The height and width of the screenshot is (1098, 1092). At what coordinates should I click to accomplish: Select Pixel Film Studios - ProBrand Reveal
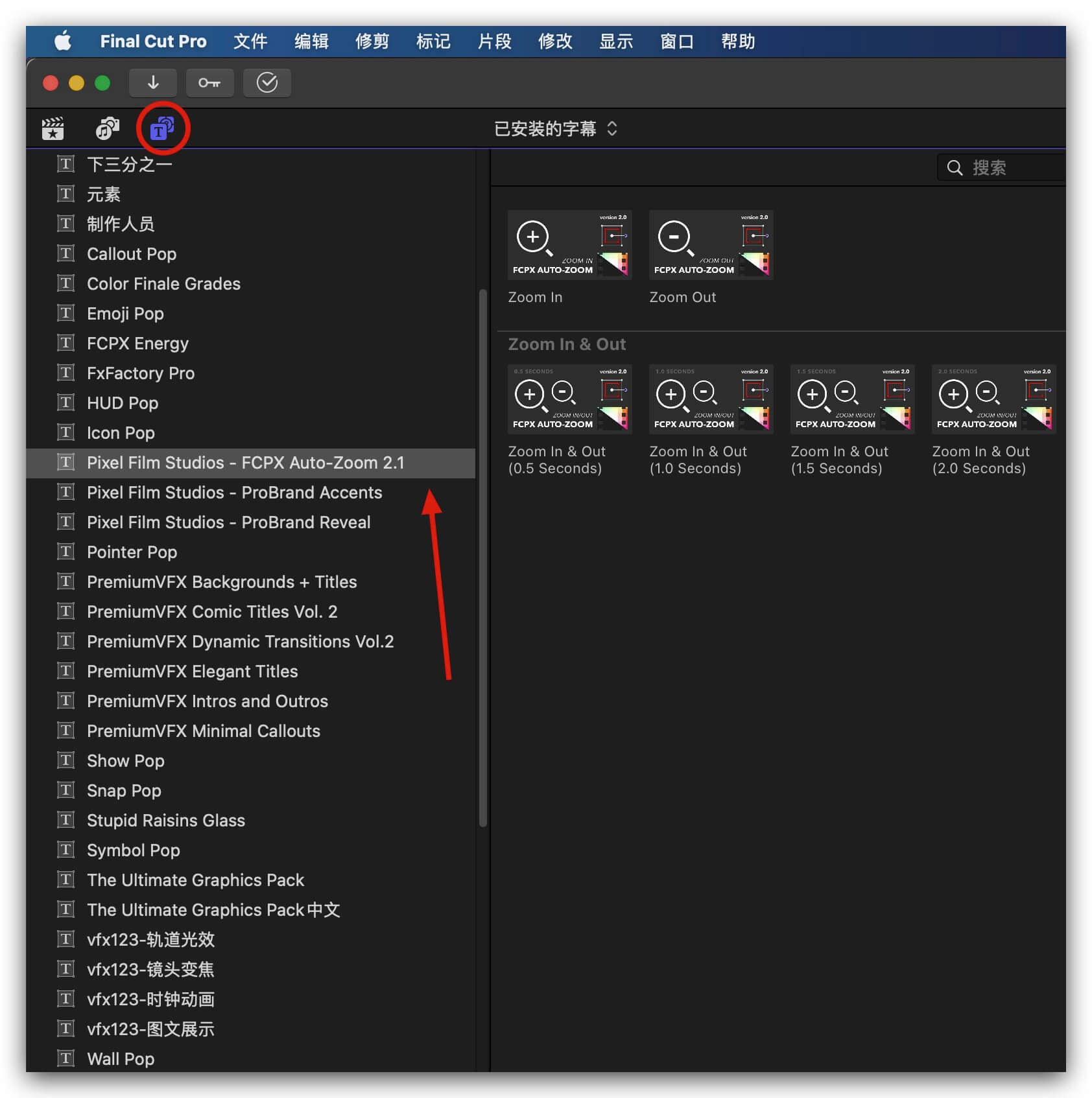pos(250,522)
